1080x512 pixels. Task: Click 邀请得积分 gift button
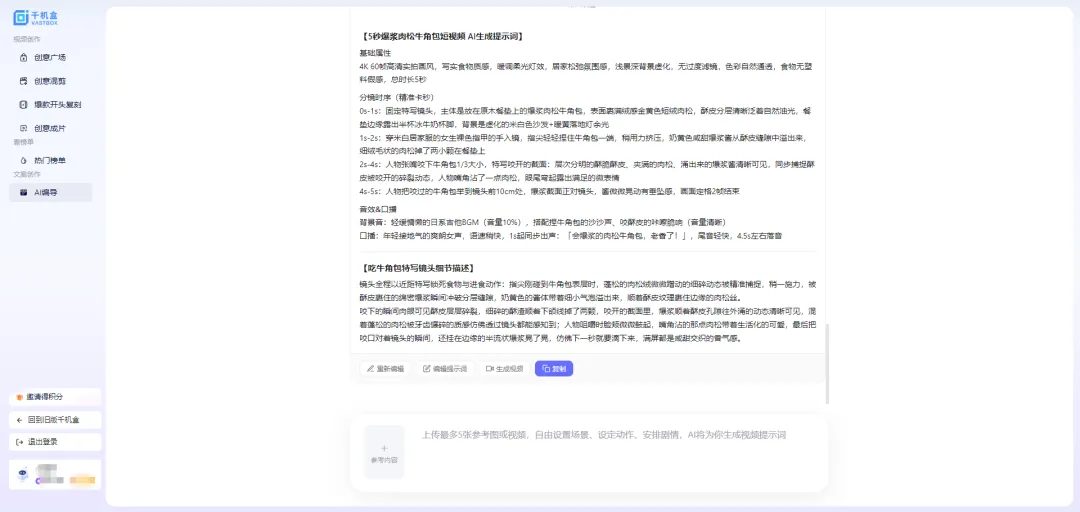click(55, 397)
